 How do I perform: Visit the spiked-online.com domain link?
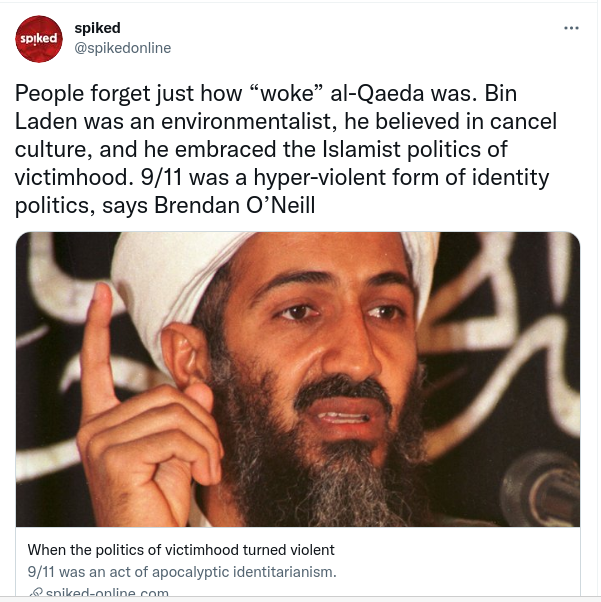pos(108,594)
